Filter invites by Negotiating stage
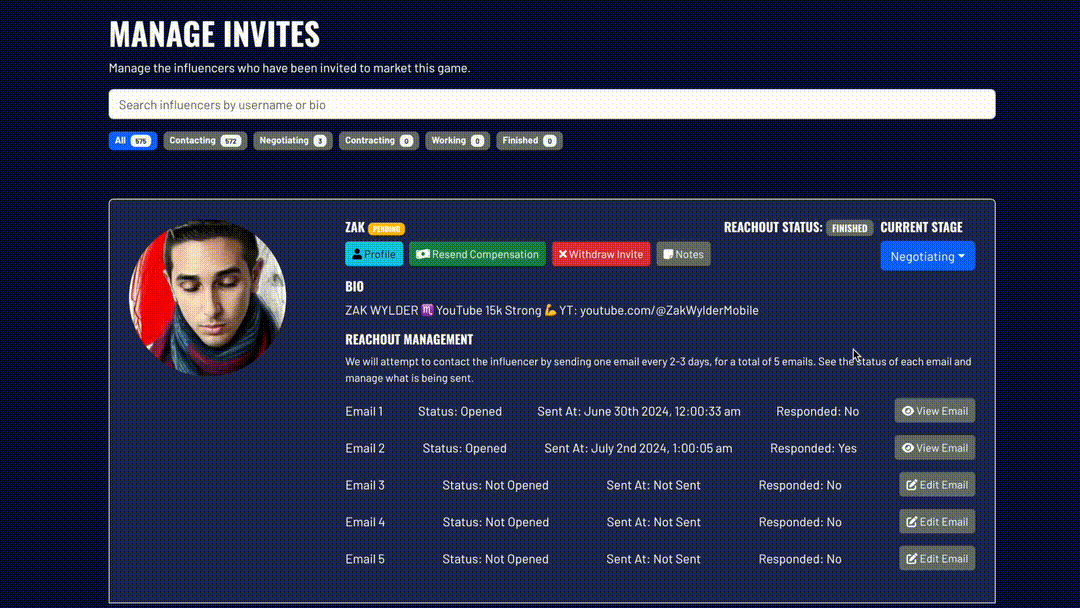Screen dimensions: 1080x608 point(292,141)
